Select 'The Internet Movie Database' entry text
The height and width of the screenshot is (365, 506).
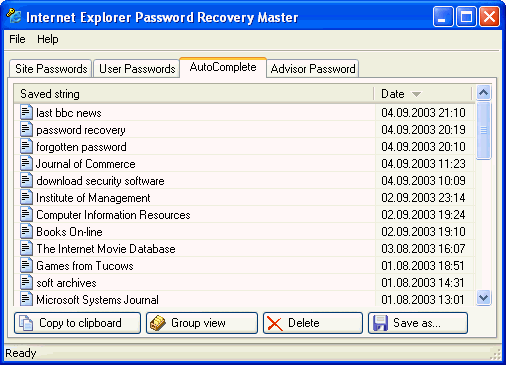pyautogui.click(x=106, y=249)
